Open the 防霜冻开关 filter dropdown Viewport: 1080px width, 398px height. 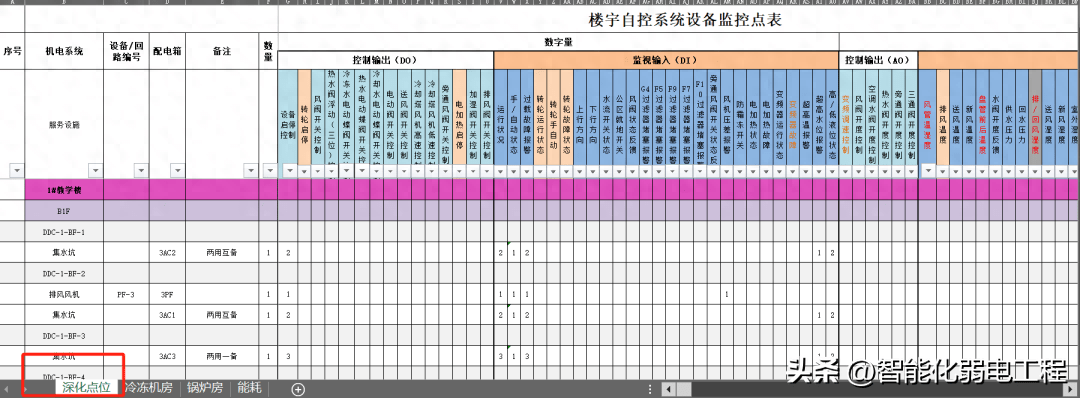(740, 171)
